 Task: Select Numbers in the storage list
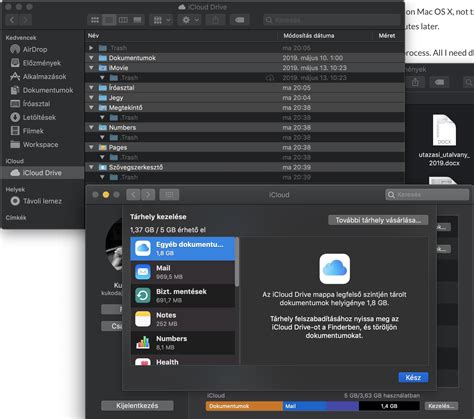click(183, 343)
